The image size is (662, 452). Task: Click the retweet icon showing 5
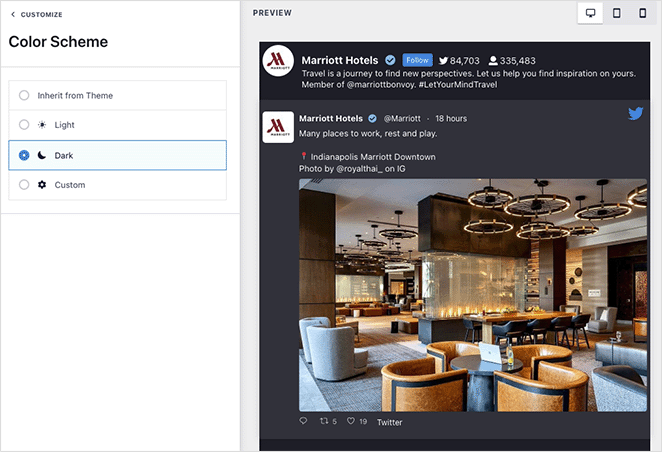coord(324,421)
